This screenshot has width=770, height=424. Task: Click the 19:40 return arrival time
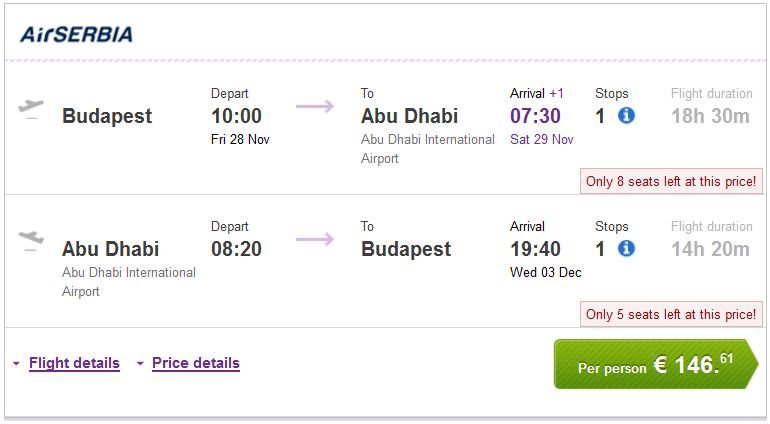coord(535,249)
